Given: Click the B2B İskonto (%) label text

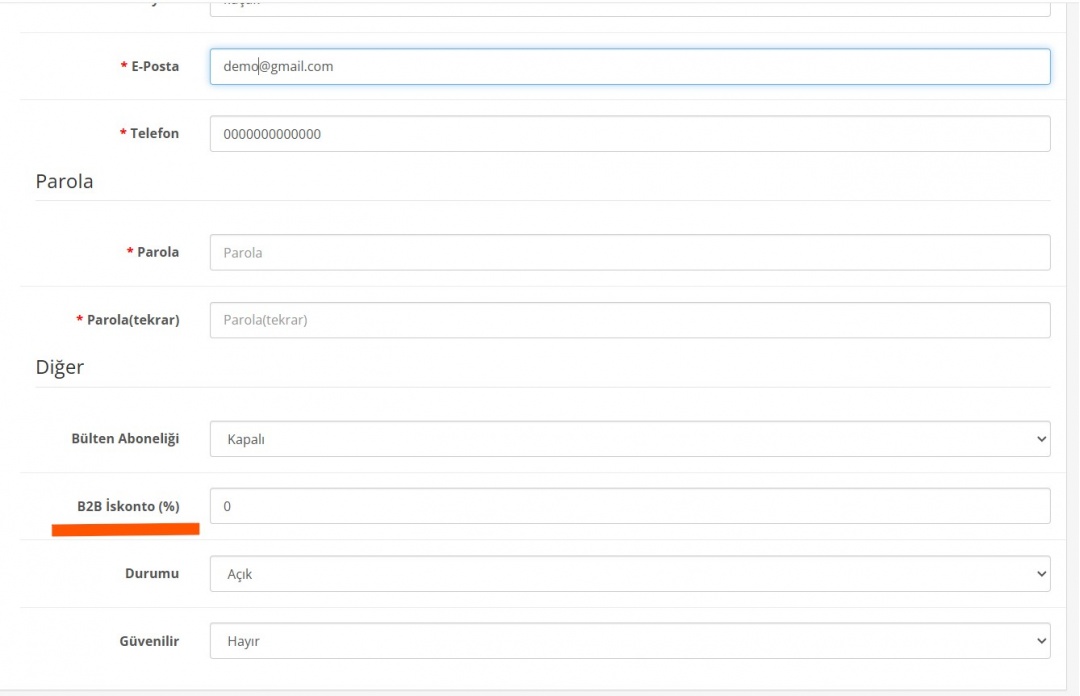Looking at the screenshot, I should click(128, 506).
